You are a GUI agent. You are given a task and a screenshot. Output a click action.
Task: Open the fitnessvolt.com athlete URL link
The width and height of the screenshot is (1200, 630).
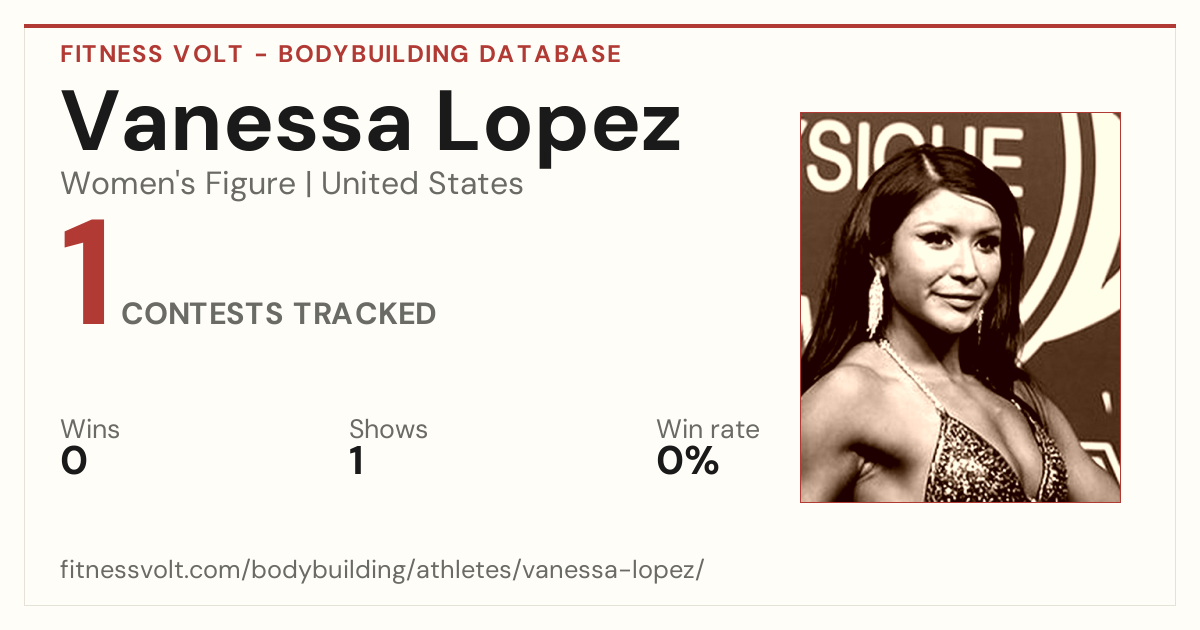coord(382,571)
